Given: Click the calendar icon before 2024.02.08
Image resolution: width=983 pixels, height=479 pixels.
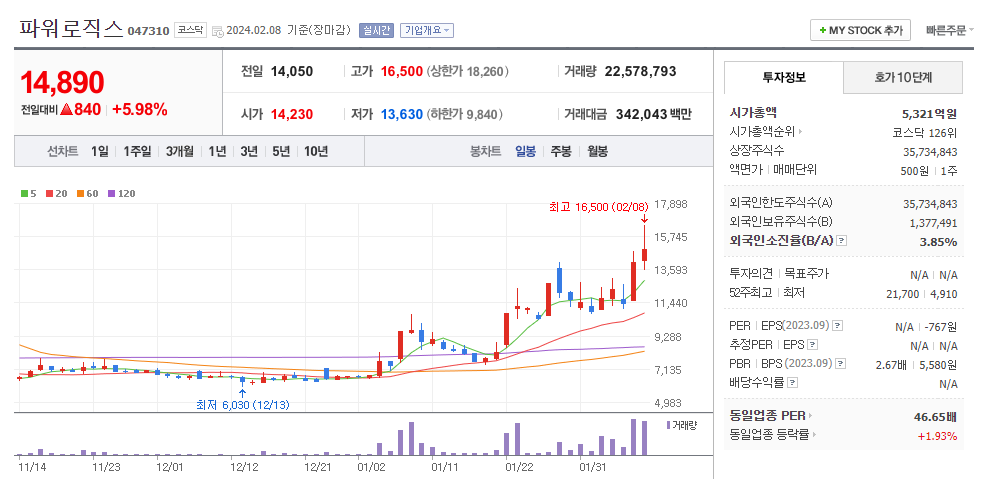Looking at the screenshot, I should [x=218, y=31].
